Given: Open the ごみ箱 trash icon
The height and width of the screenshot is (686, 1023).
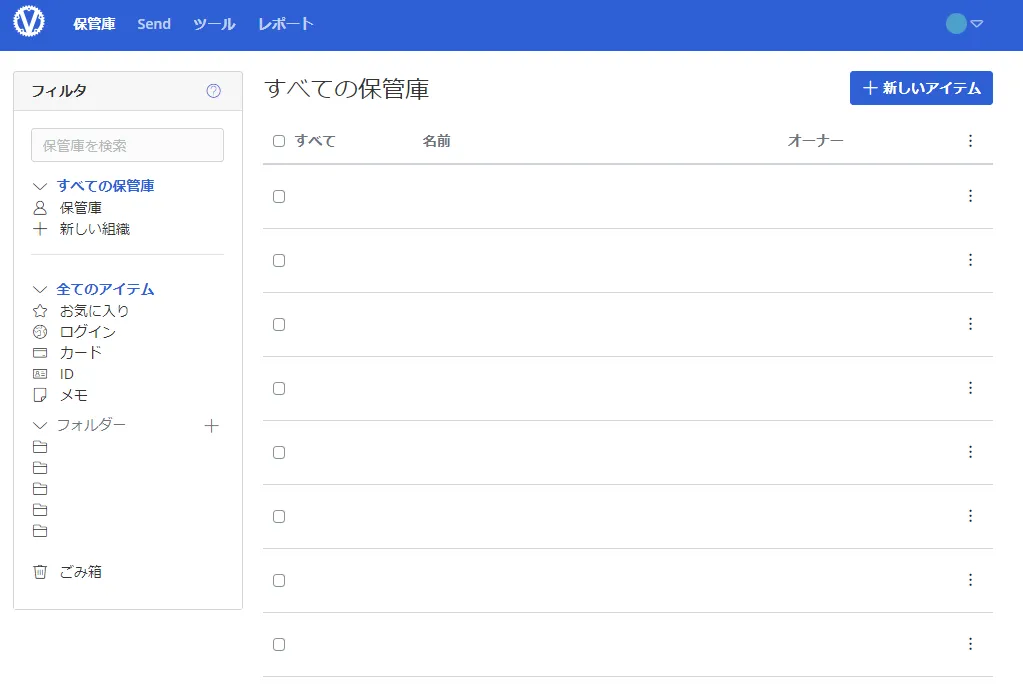Looking at the screenshot, I should tap(40, 572).
